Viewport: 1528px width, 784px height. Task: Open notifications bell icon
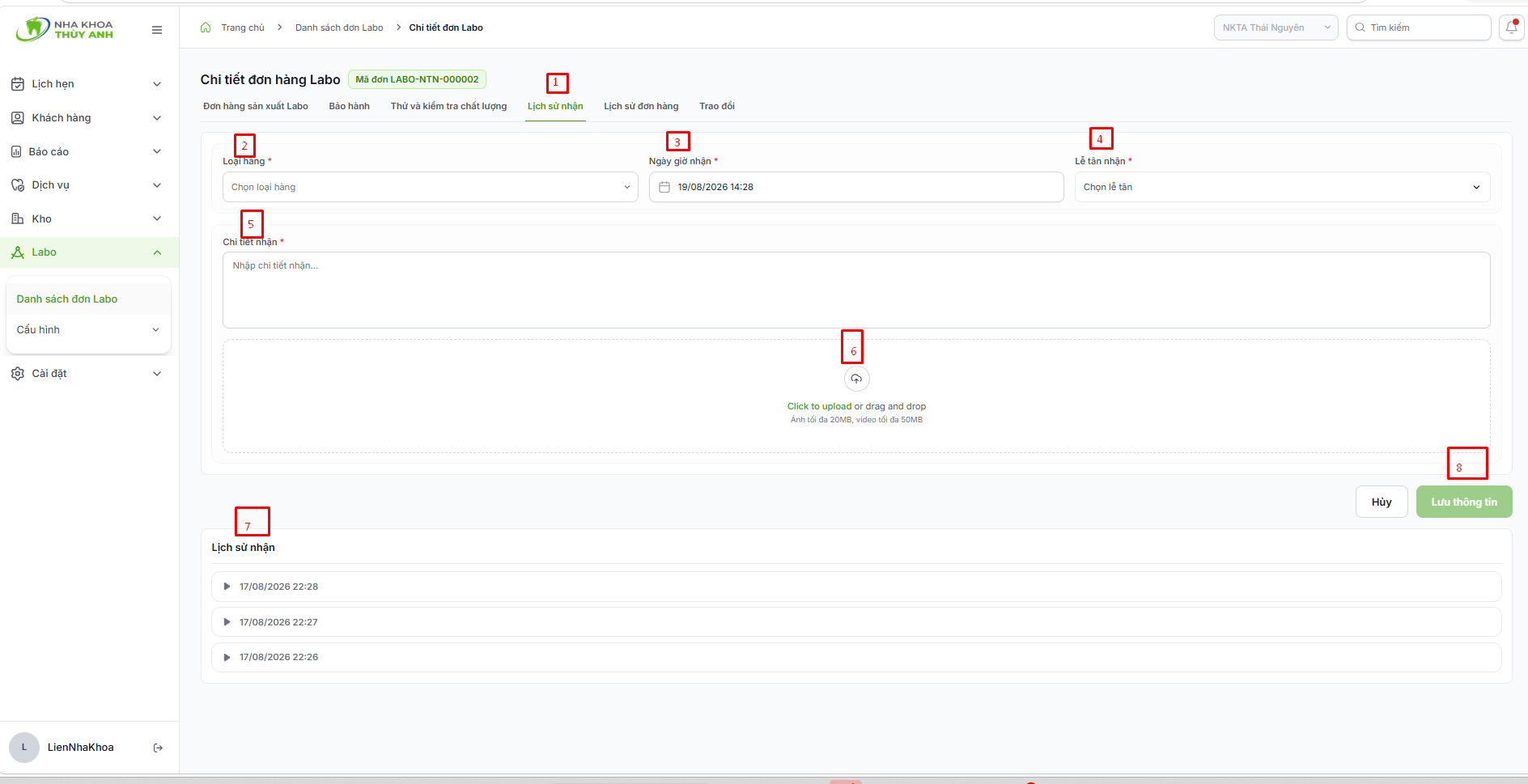click(x=1511, y=28)
